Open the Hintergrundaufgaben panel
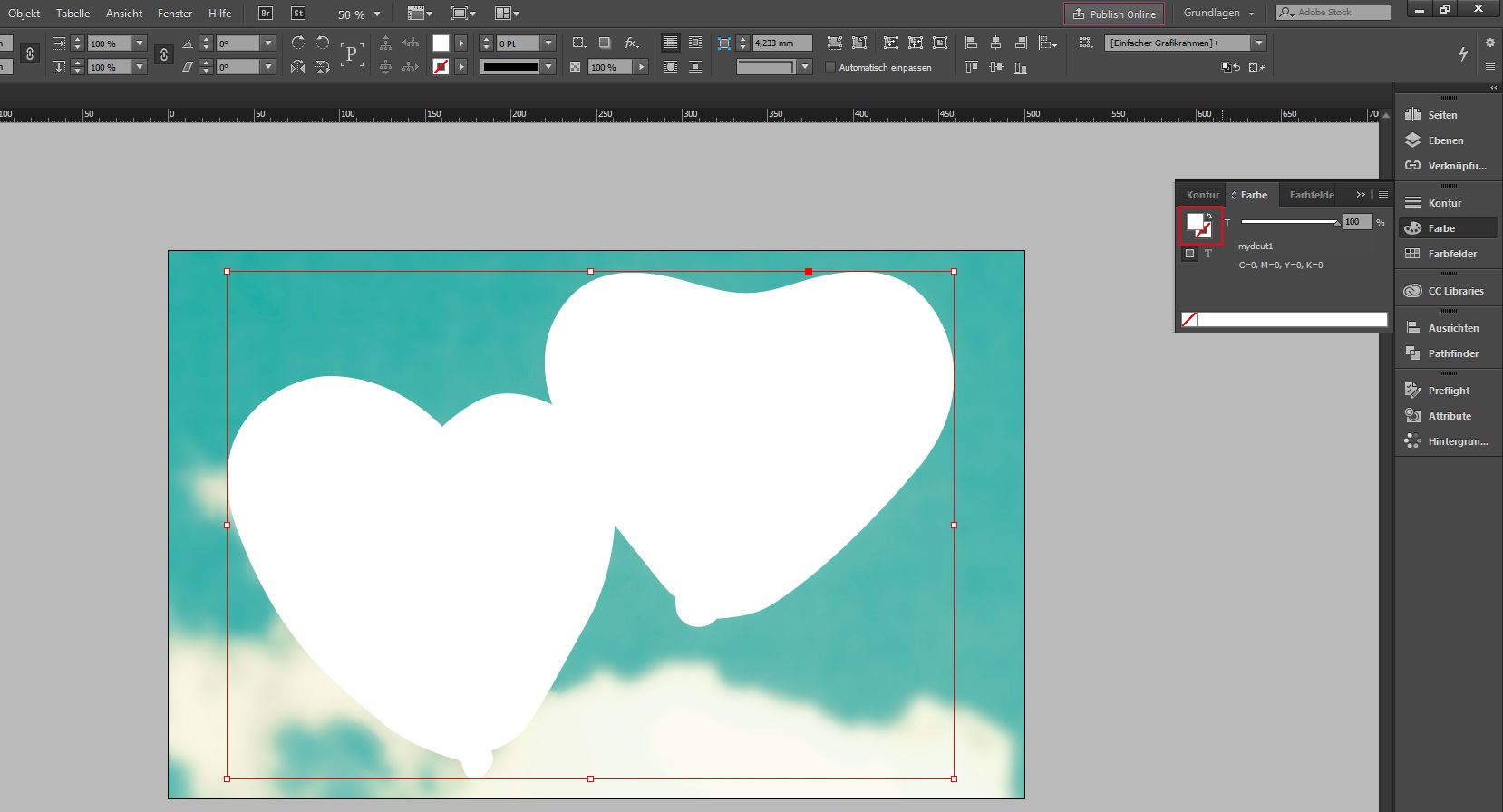Viewport: 1503px width, 812px height. coord(1448,441)
